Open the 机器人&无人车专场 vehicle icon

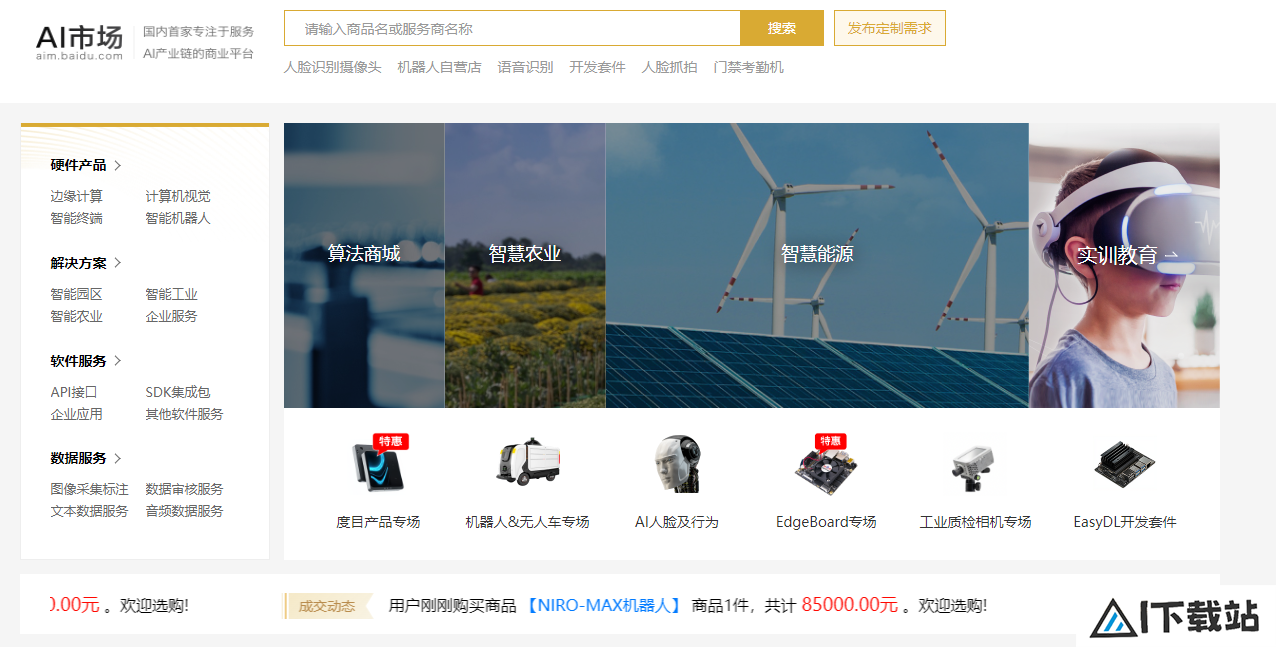[x=527, y=462]
